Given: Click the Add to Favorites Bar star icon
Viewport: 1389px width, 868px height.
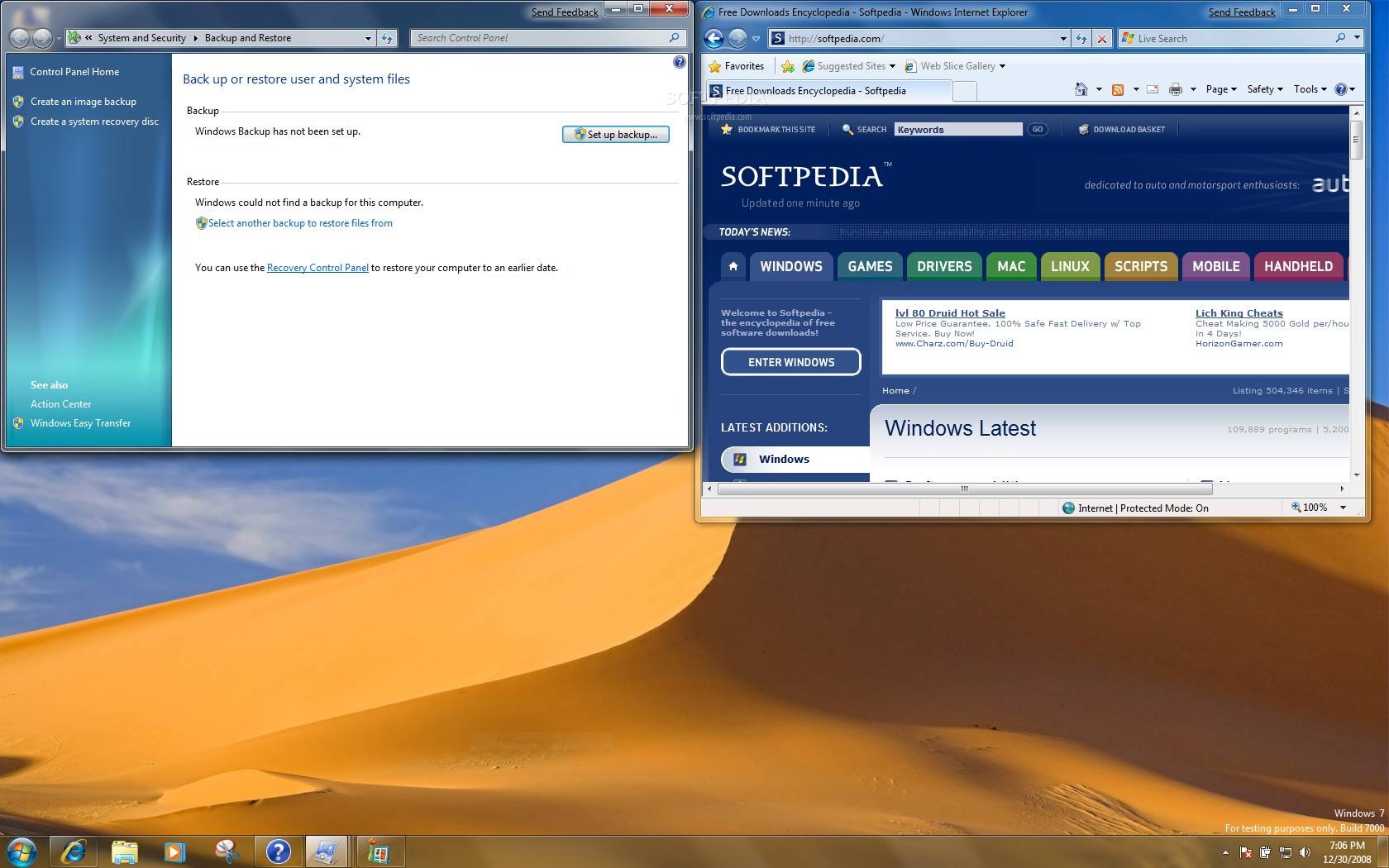Looking at the screenshot, I should (788, 66).
